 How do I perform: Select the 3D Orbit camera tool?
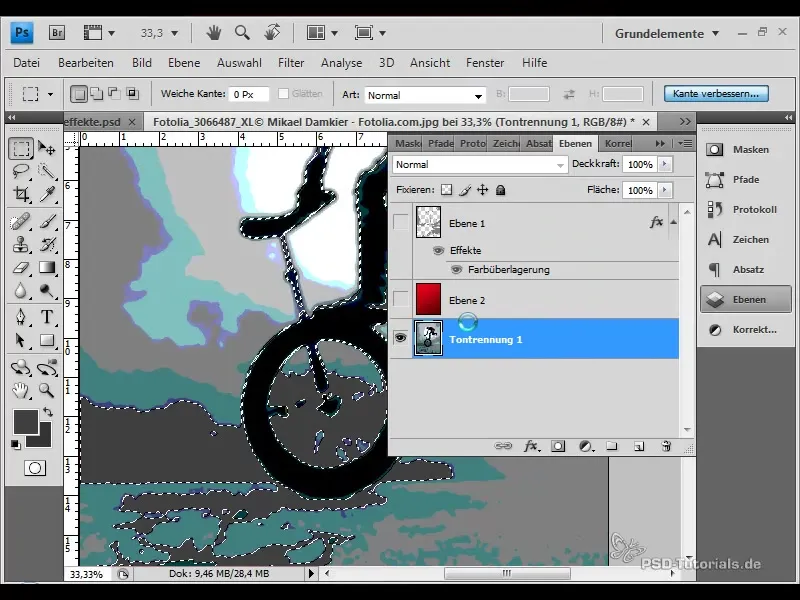(46, 367)
